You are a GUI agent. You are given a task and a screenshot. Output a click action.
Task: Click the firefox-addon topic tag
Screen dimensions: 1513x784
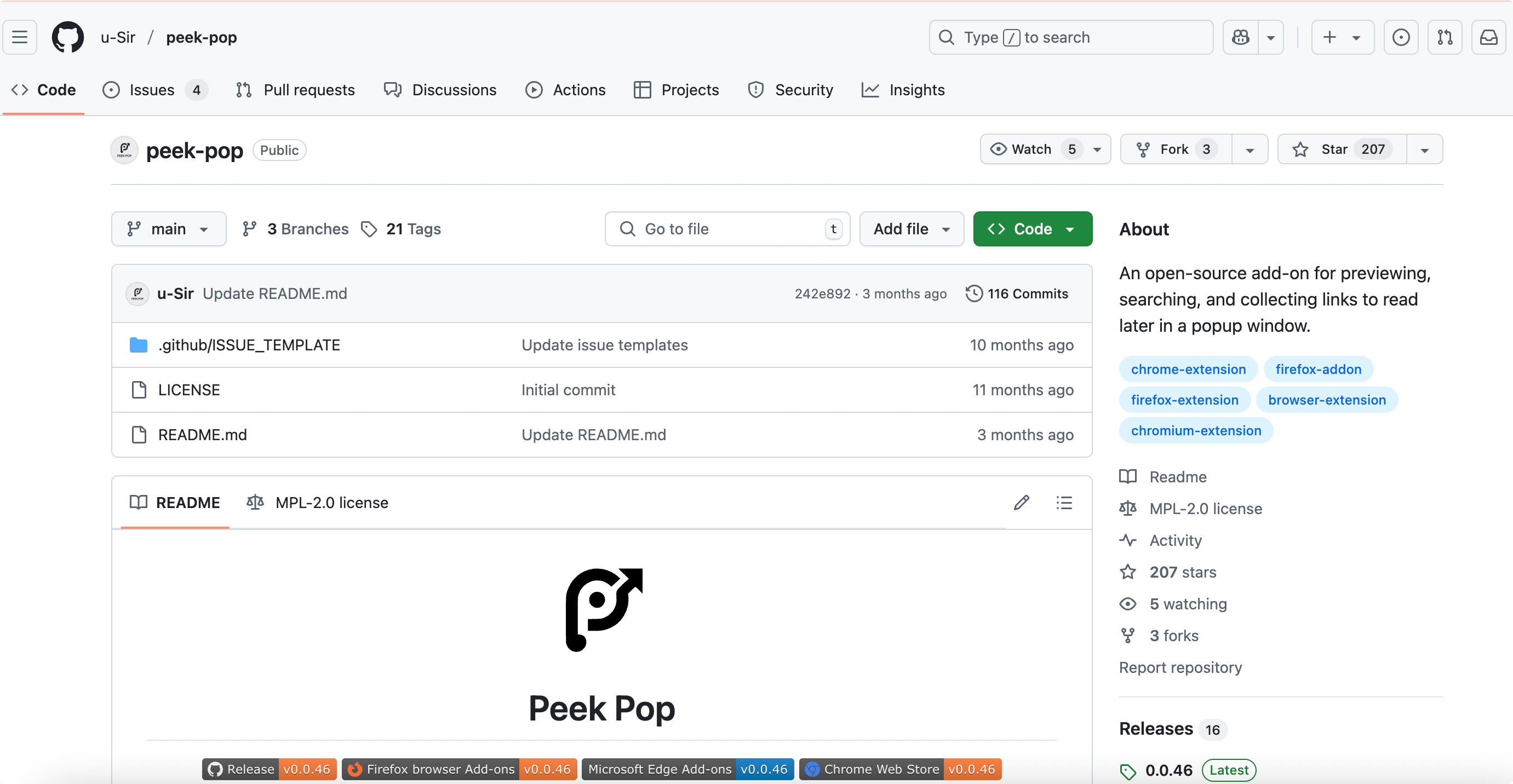(1319, 369)
